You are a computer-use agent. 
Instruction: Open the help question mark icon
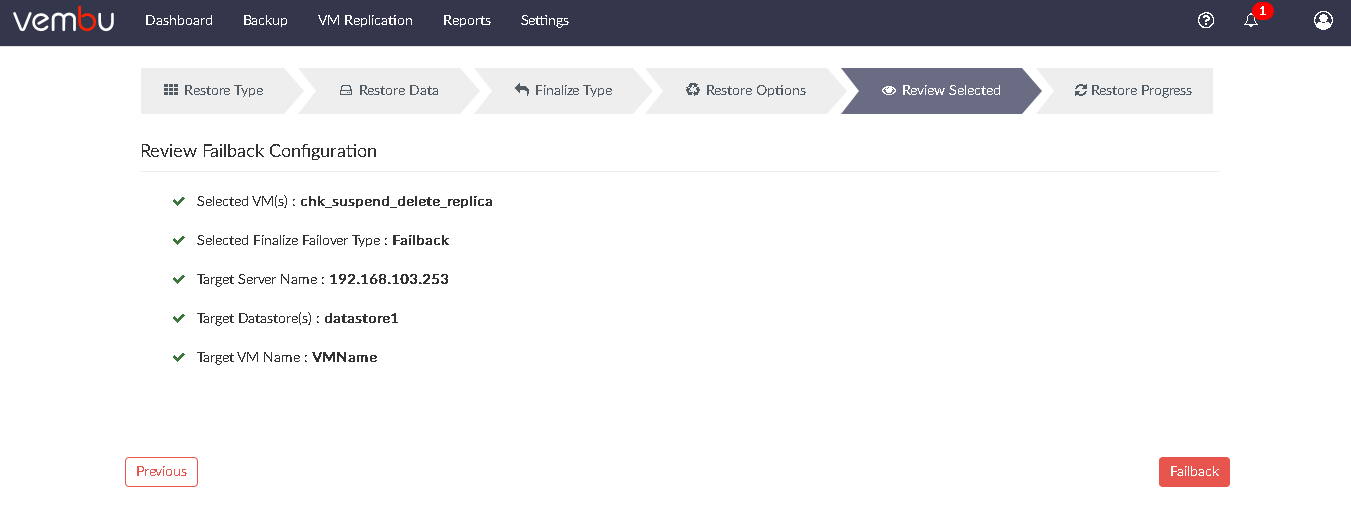pyautogui.click(x=1206, y=20)
